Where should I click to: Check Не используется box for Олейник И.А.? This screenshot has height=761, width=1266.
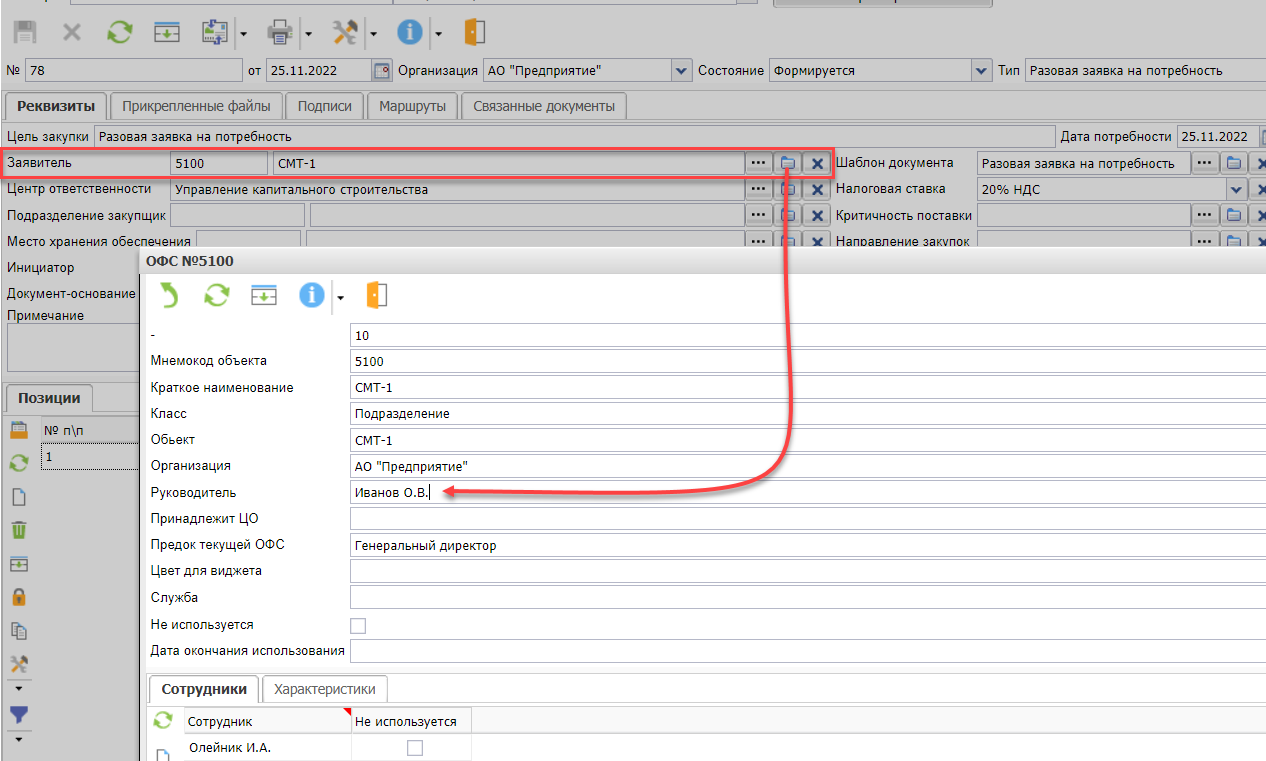click(414, 748)
